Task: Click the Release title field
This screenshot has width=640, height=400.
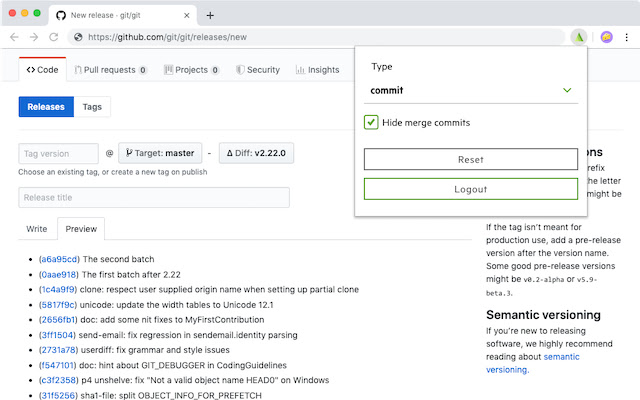Action: click(154, 198)
